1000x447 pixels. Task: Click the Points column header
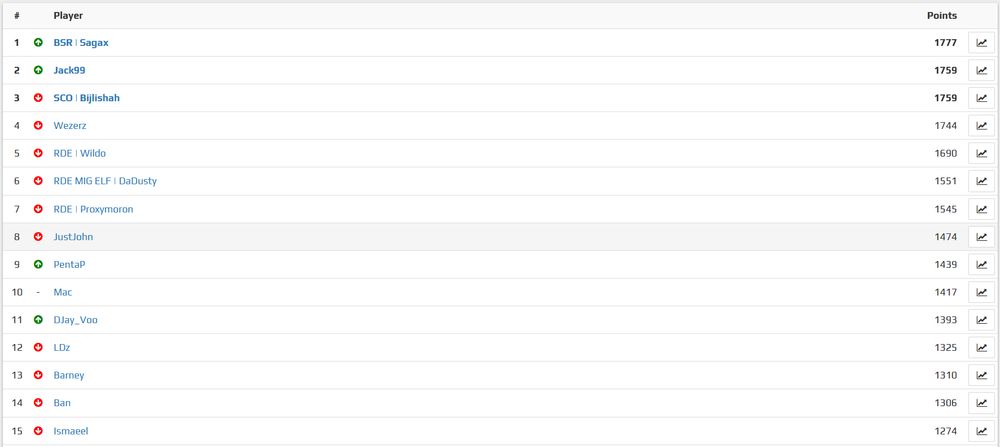click(x=942, y=15)
